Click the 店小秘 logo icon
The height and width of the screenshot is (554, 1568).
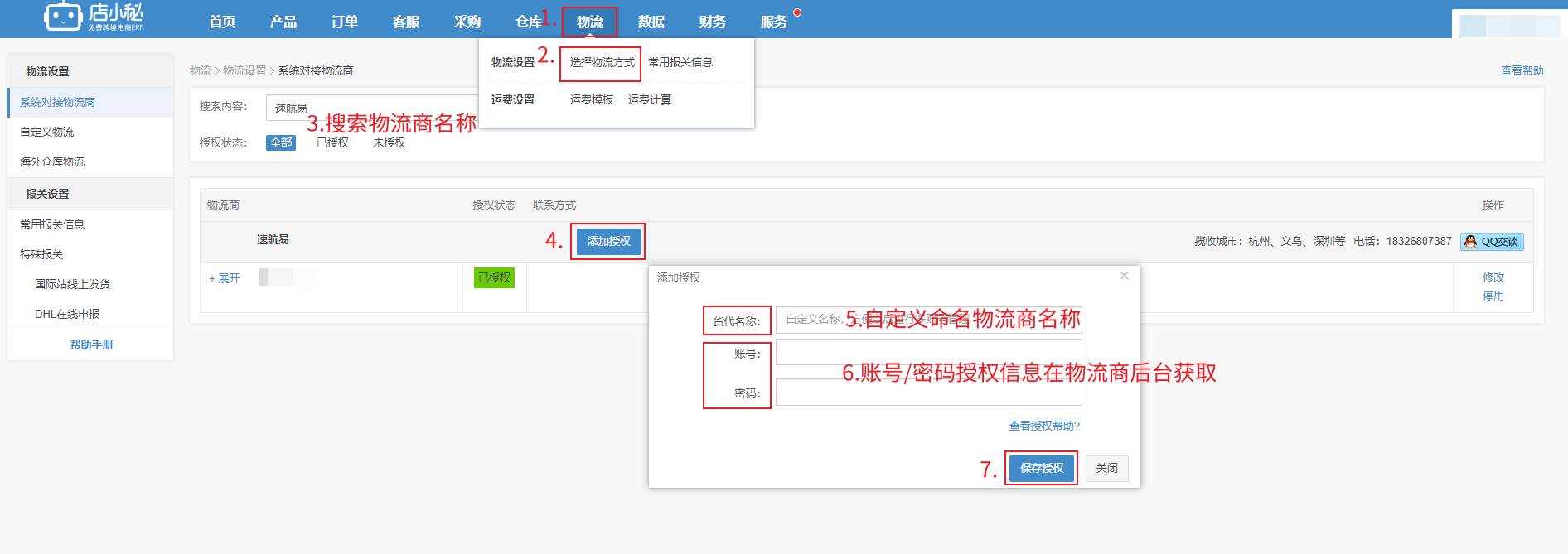pos(63,16)
